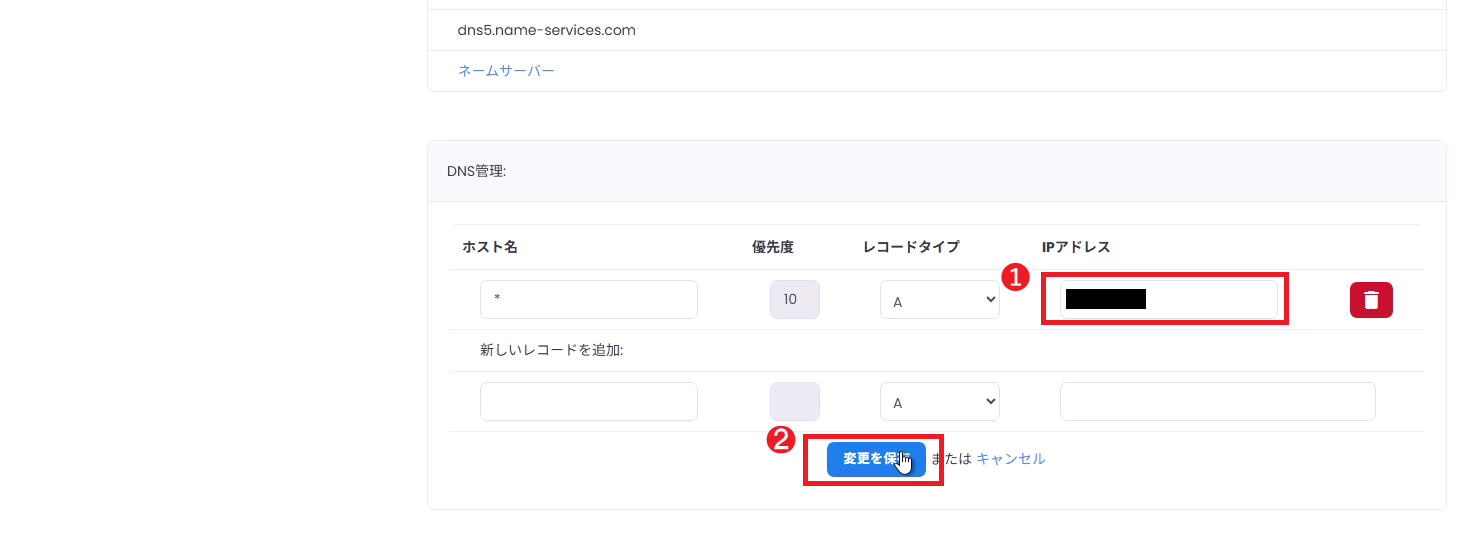Click the 新しいレコードを追加 label
Viewport: 1480px width, 540px height.
click(x=551, y=351)
